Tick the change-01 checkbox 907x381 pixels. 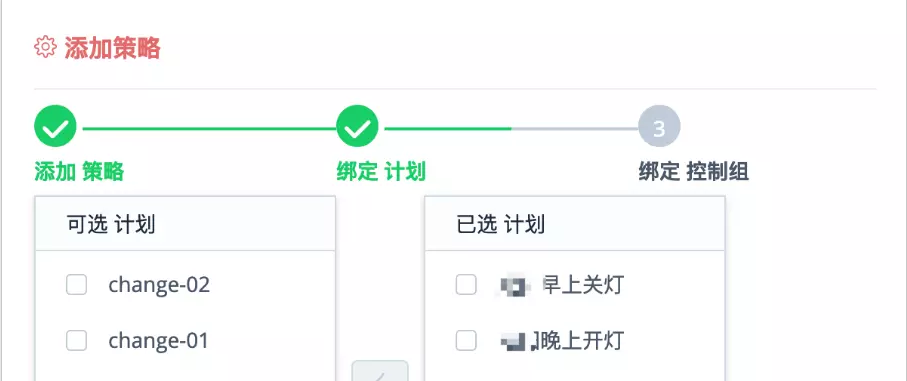tap(76, 341)
